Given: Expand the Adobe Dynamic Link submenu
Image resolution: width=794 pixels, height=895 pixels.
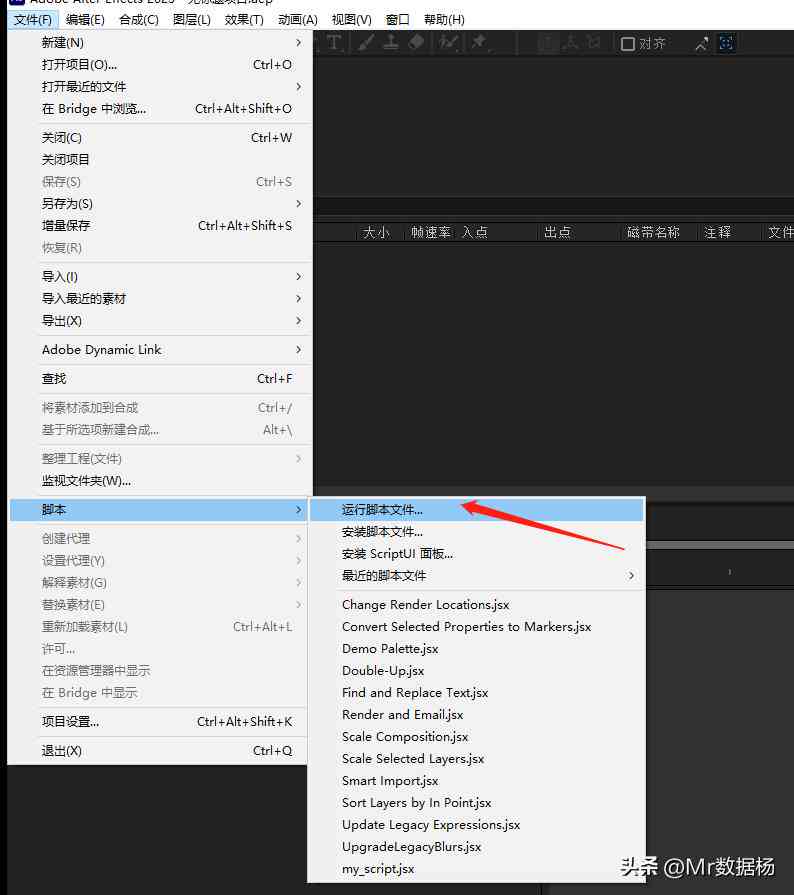Looking at the screenshot, I should click(160, 350).
